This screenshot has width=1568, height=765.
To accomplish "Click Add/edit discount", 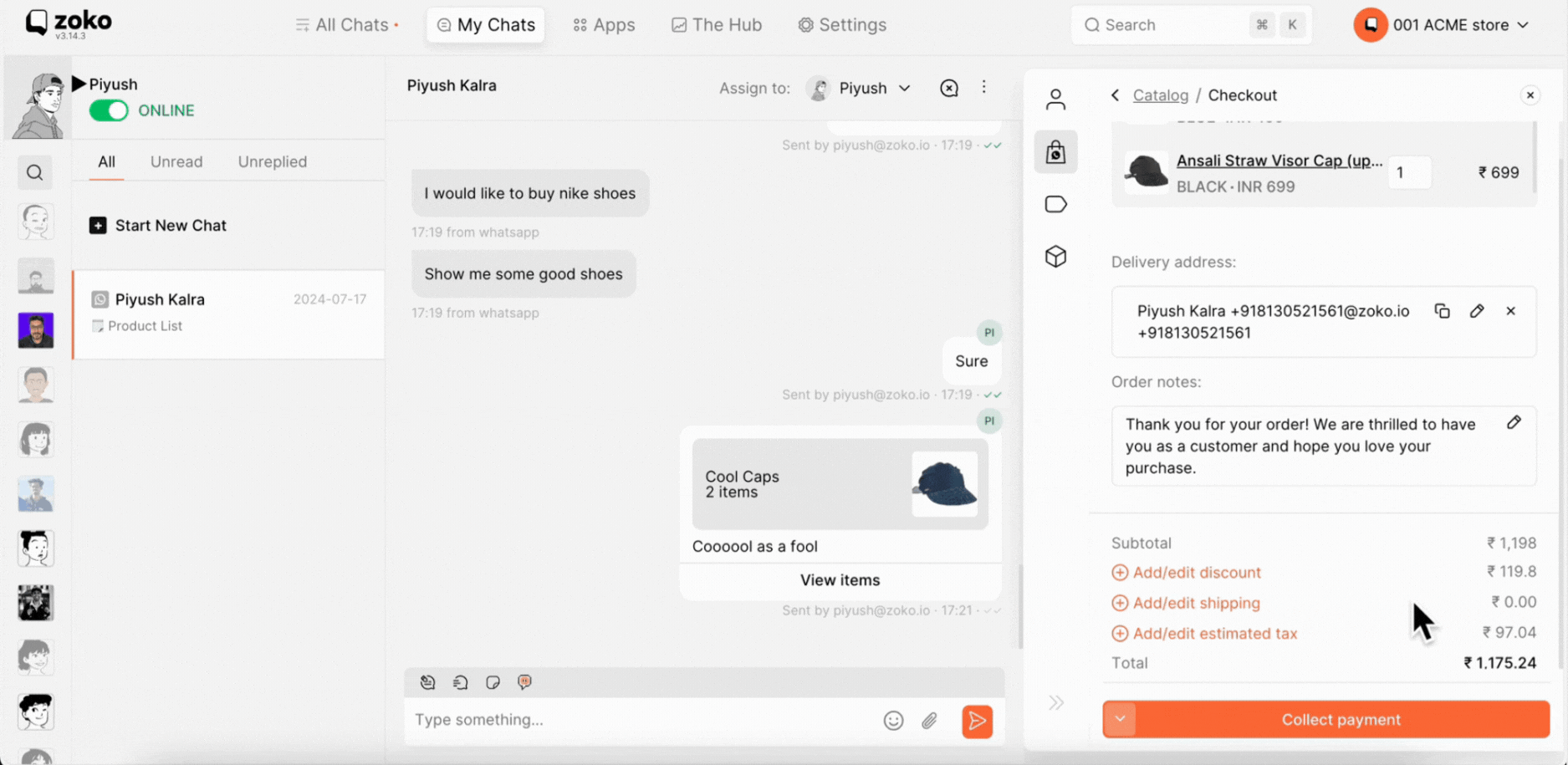I will pyautogui.click(x=1197, y=573).
